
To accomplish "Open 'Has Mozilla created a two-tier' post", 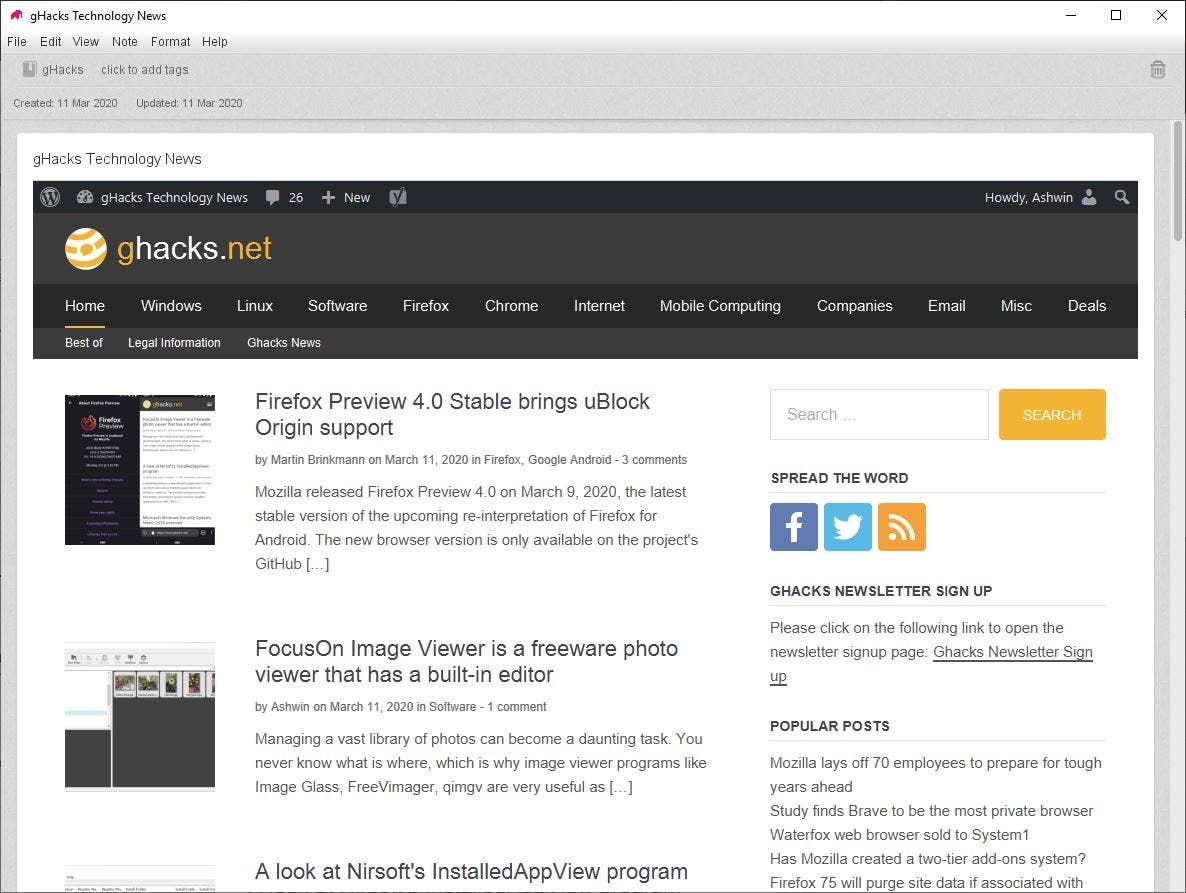I will pyautogui.click(x=927, y=859).
